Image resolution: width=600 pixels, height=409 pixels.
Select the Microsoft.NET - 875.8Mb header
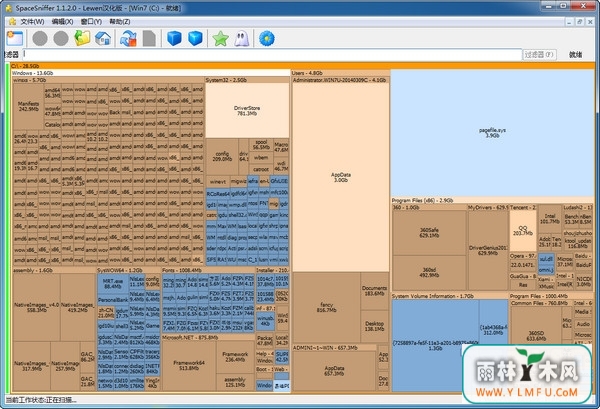pos(208,338)
